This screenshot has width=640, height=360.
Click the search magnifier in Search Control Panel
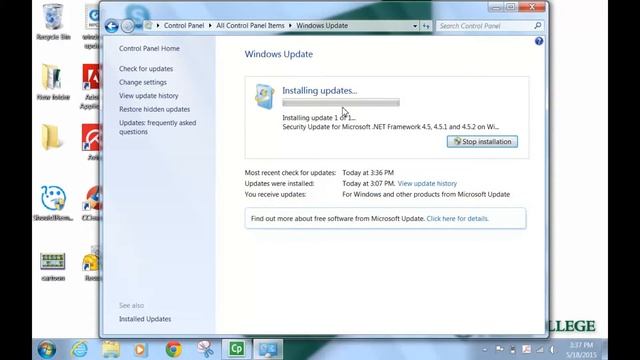click(x=538, y=26)
